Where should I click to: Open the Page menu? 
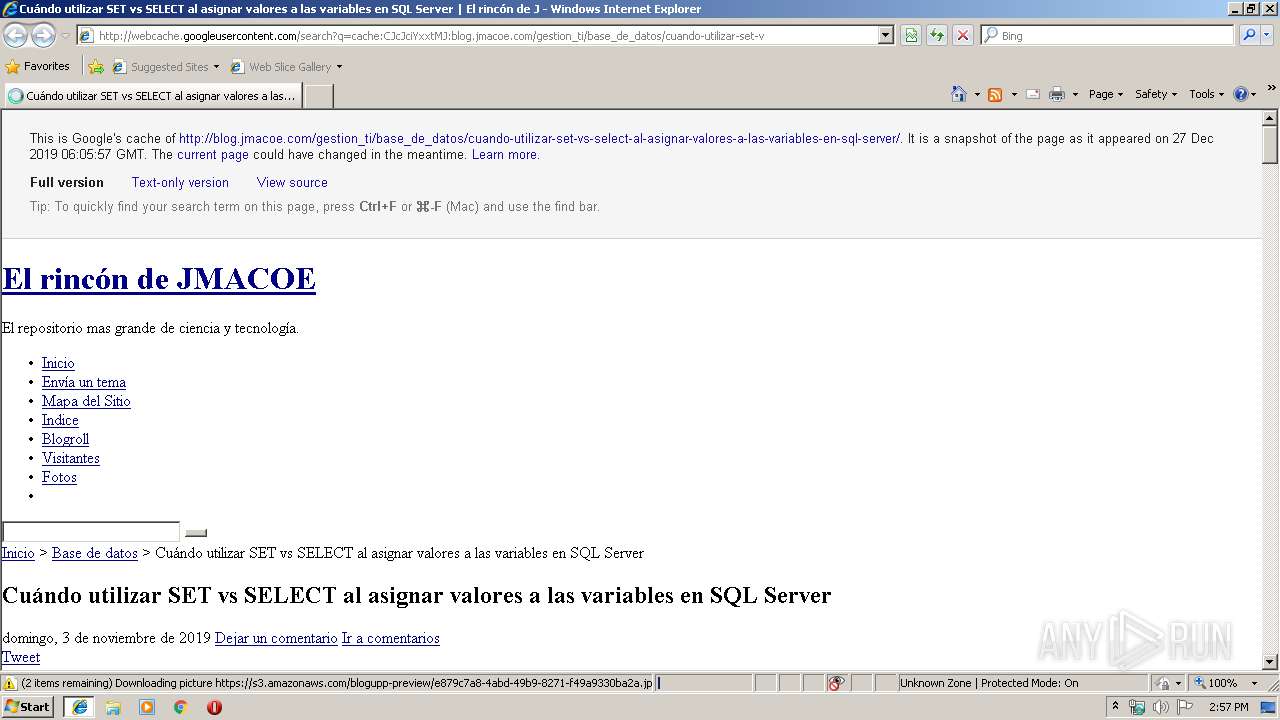(1105, 94)
